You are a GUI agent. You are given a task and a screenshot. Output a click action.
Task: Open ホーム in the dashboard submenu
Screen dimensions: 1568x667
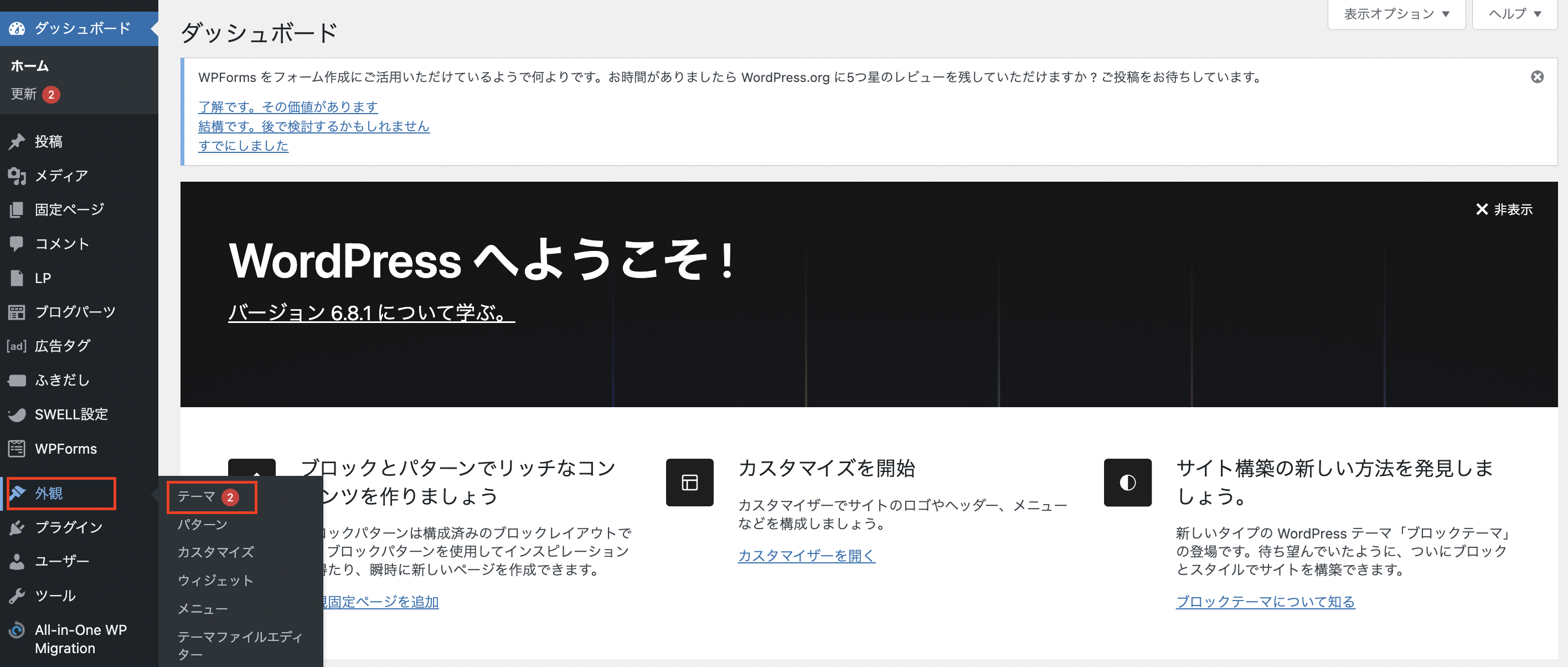30,66
